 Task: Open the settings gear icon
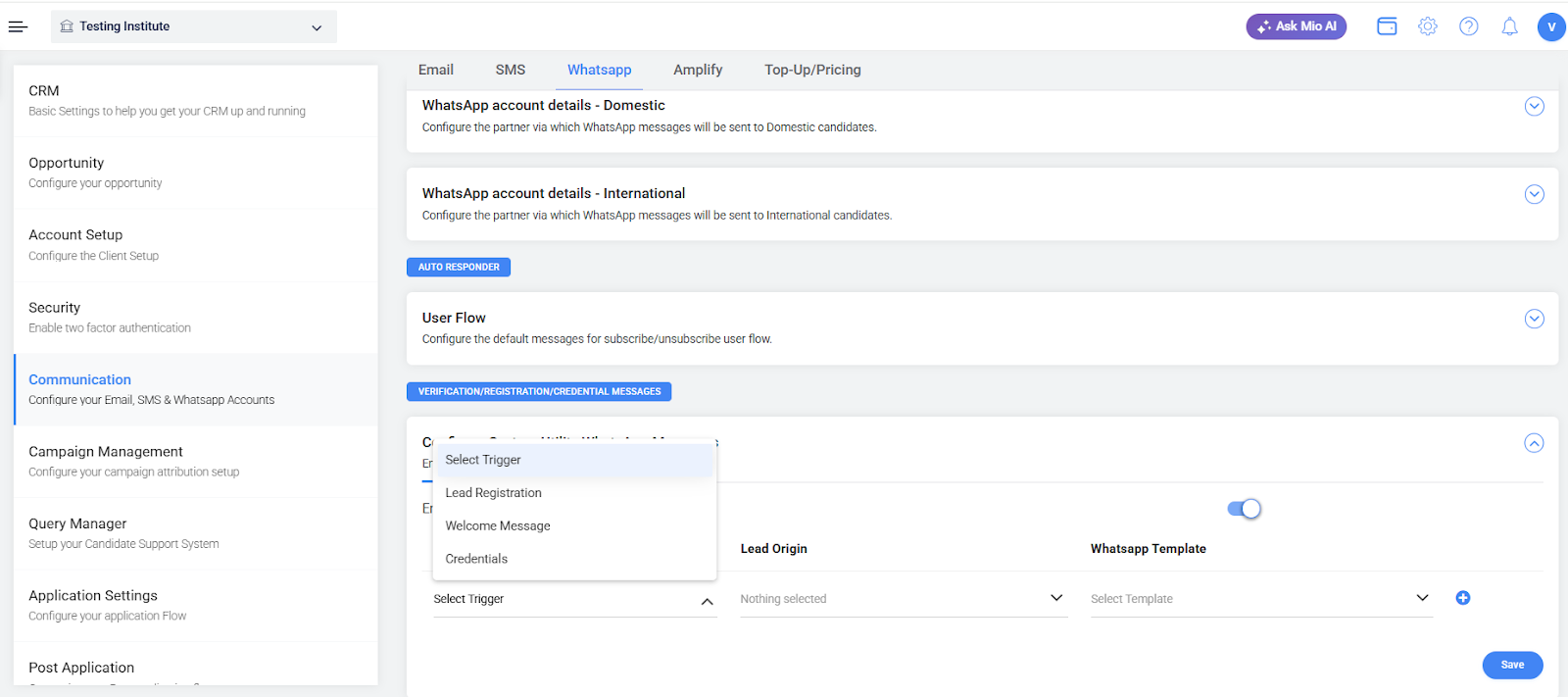1428,26
